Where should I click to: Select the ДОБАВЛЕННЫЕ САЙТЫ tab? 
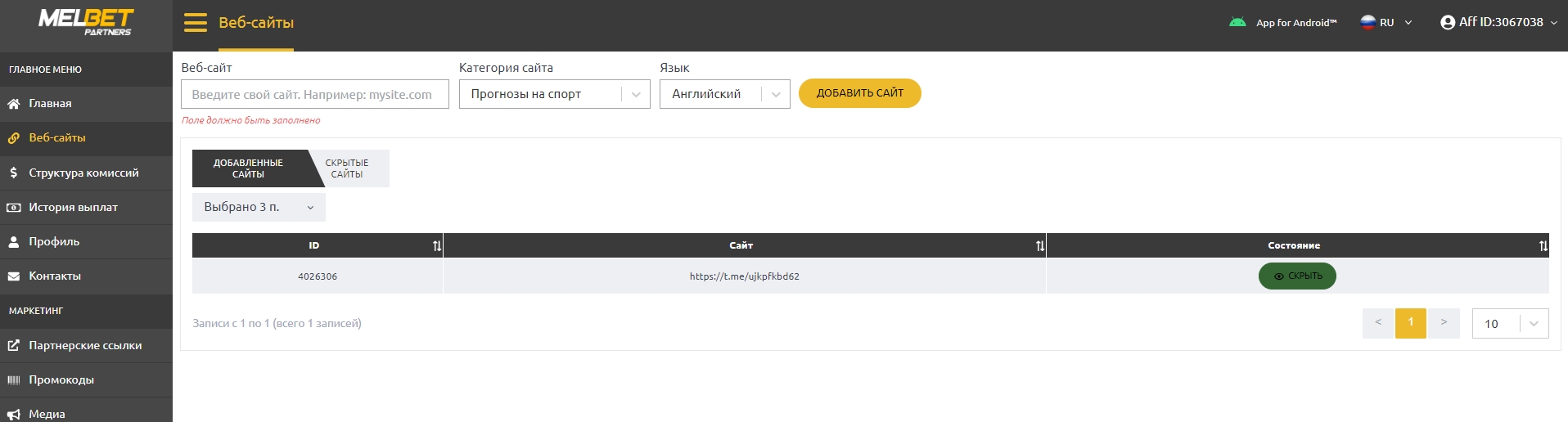248,168
